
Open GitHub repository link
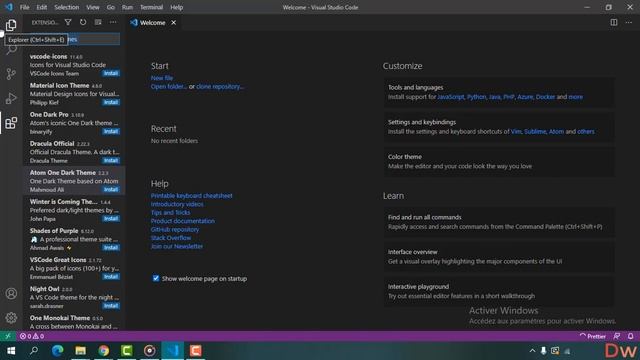point(175,229)
